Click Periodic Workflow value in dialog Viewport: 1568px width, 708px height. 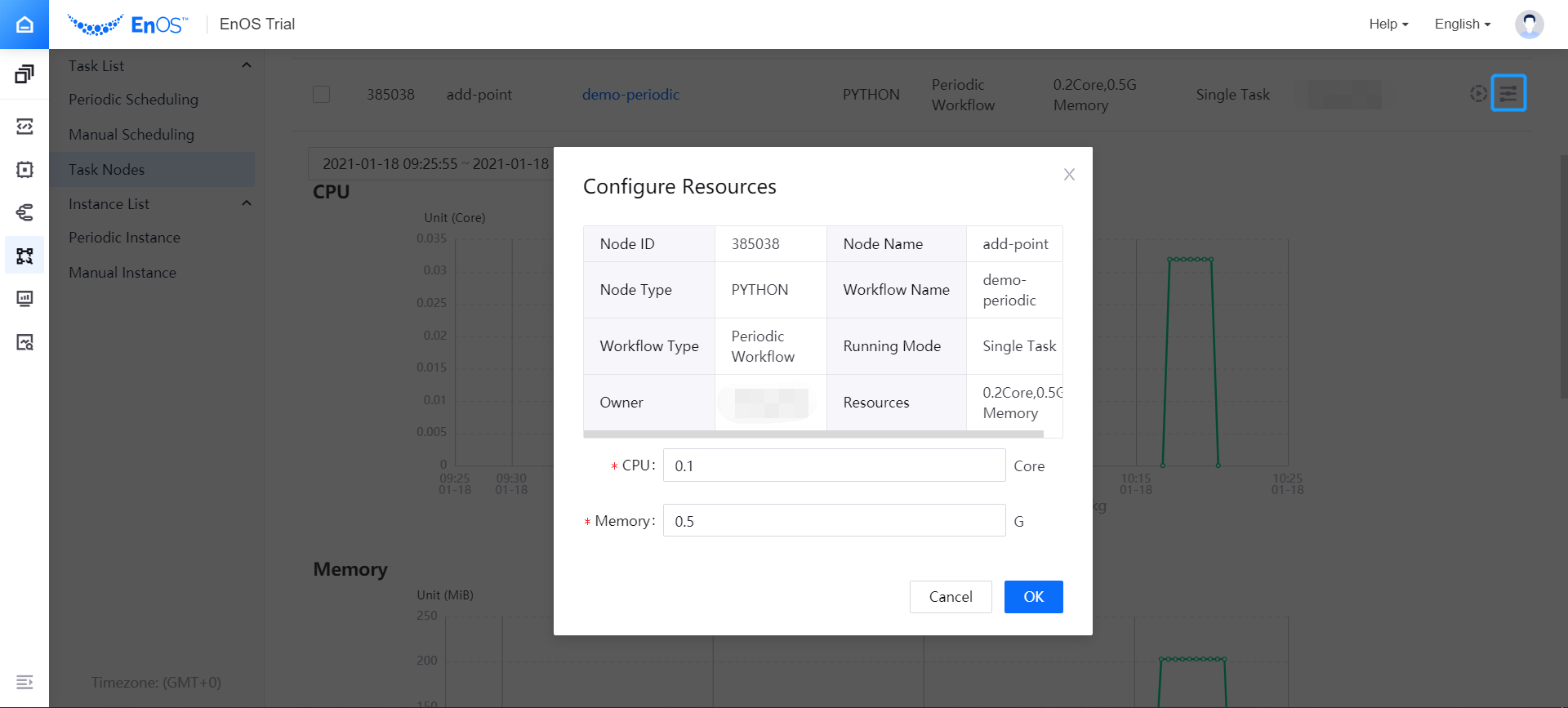763,346
